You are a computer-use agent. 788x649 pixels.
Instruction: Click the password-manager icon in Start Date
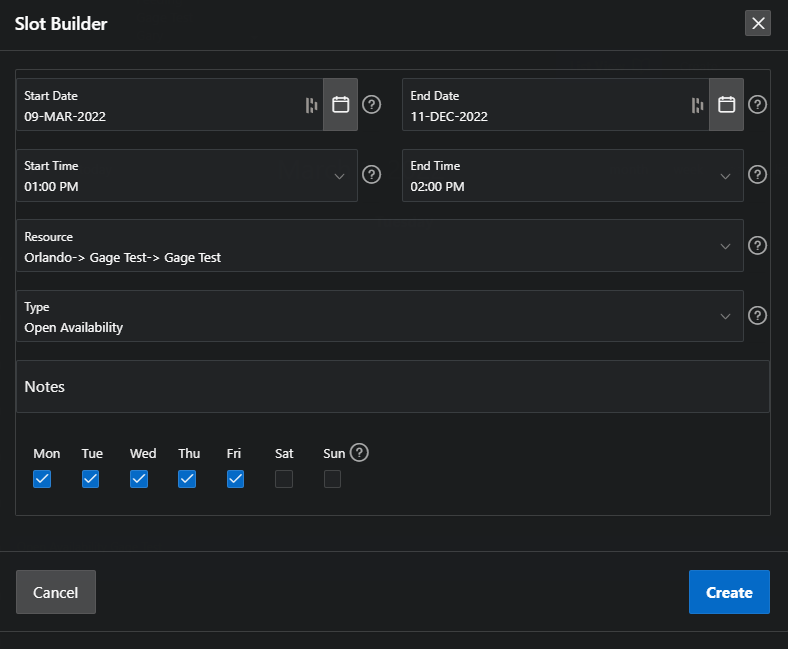coord(312,105)
